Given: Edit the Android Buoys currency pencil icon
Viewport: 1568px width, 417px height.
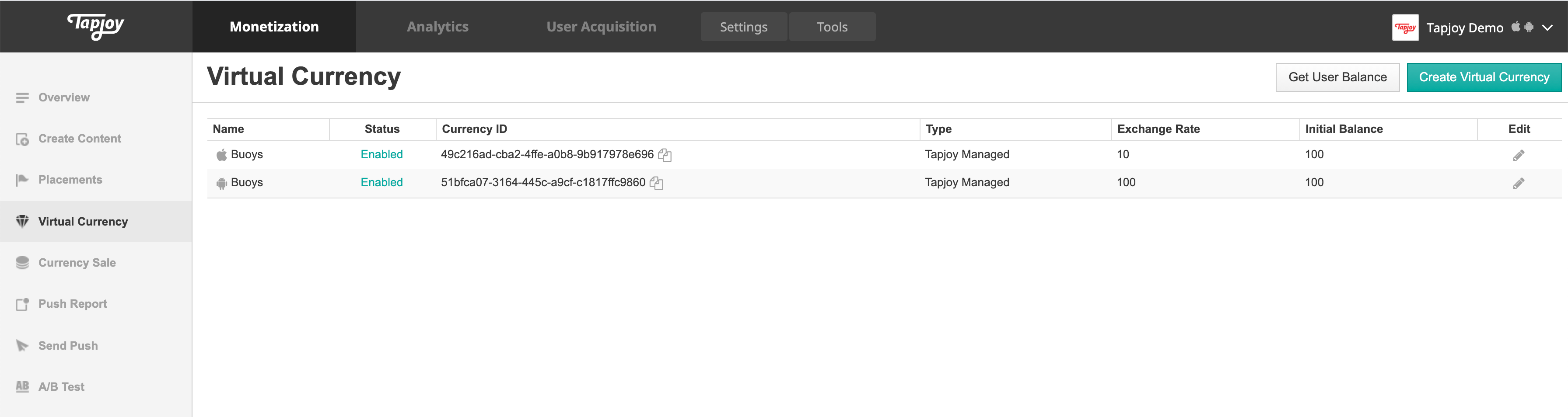Looking at the screenshot, I should click(x=1518, y=184).
